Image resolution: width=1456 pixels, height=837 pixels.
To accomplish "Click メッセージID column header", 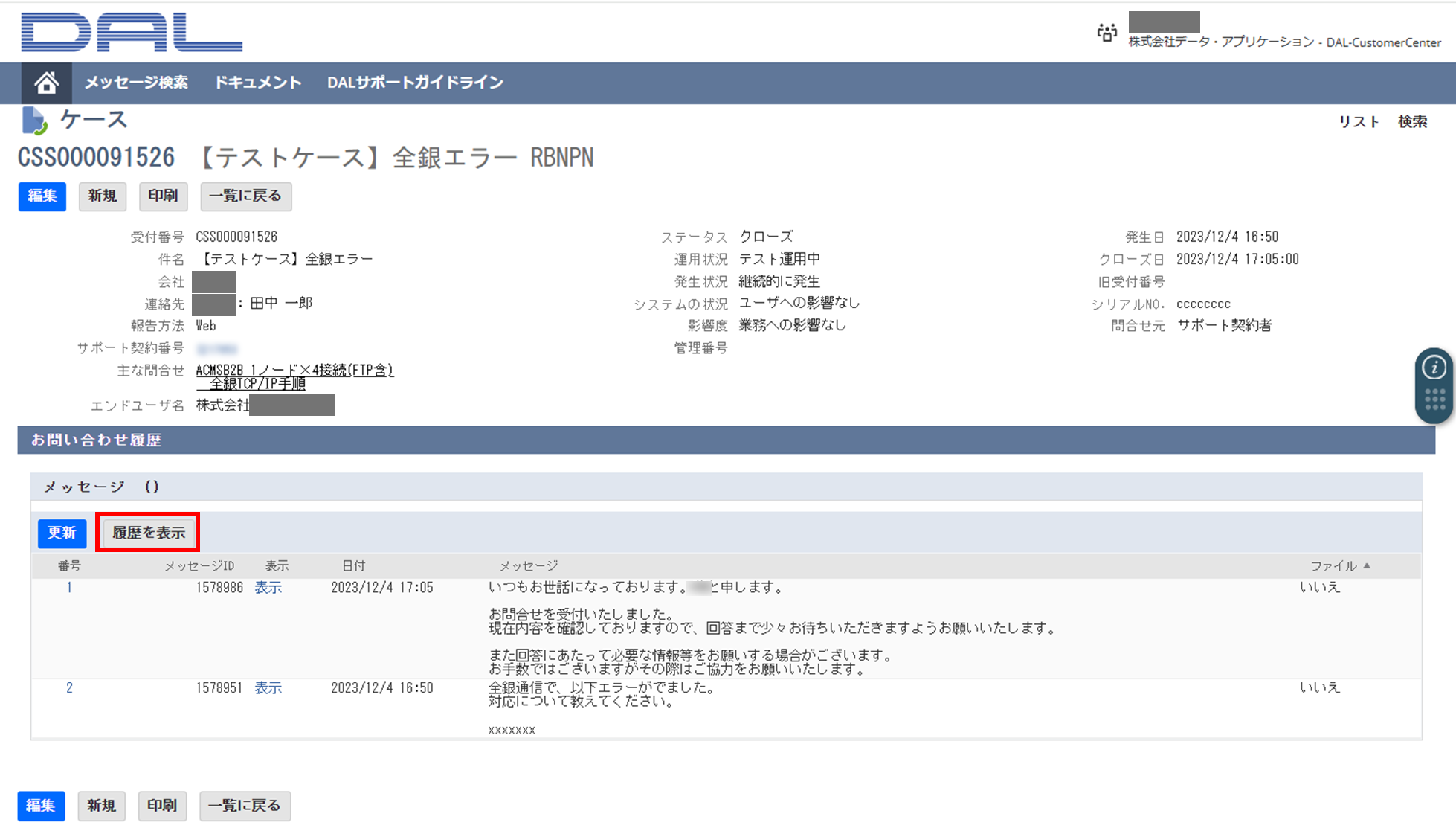I will [x=199, y=566].
